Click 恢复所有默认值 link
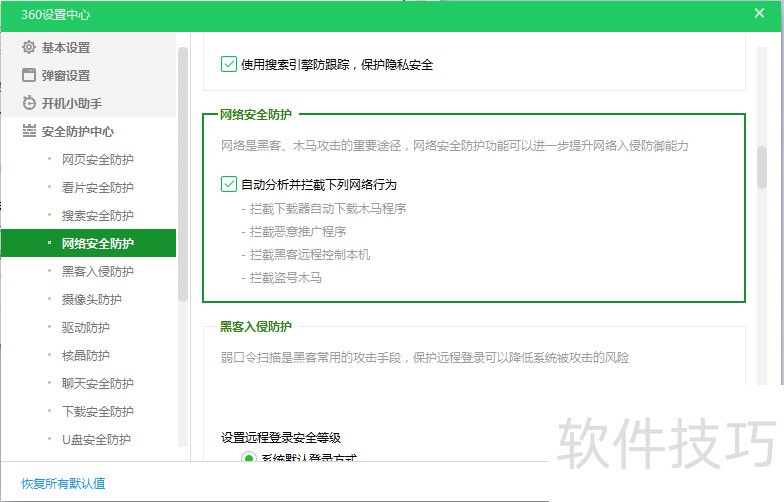This screenshot has height=502, width=784. tap(63, 484)
